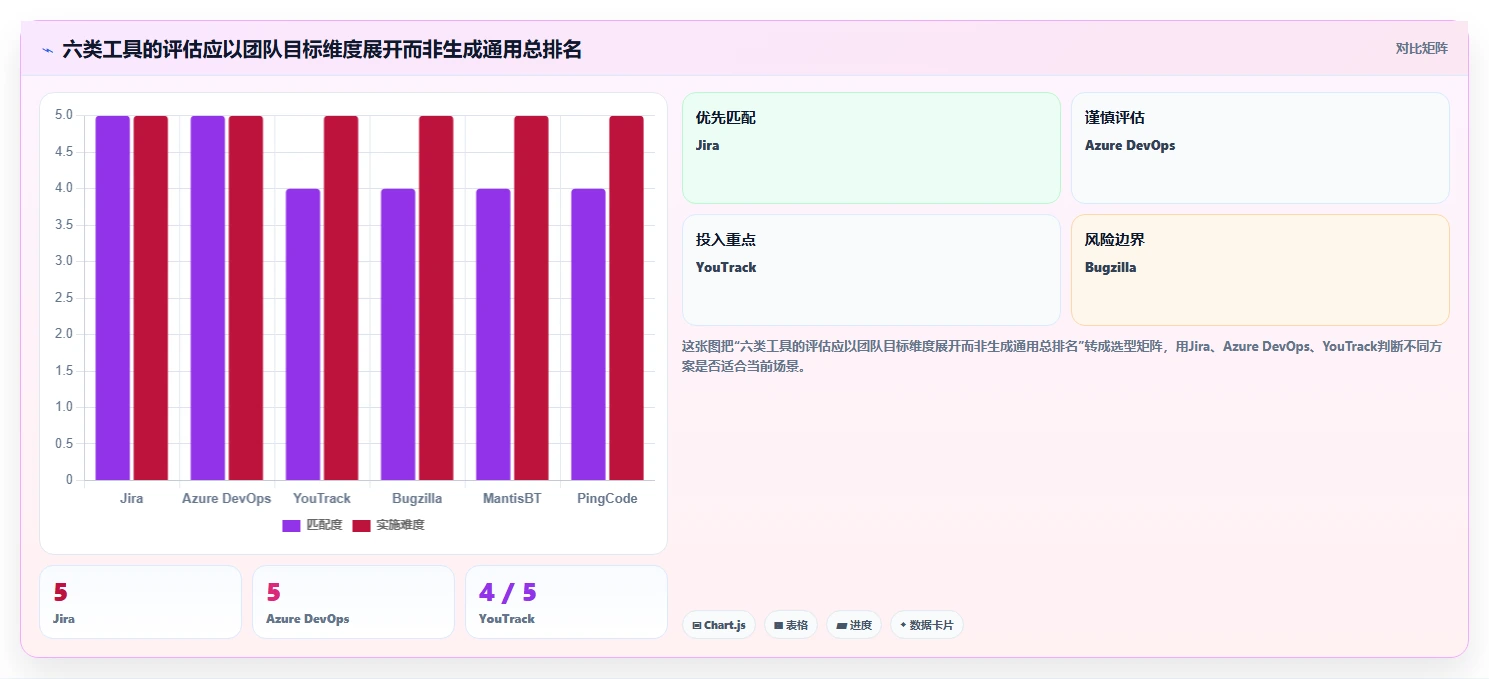1489x679 pixels.
Task: Select the Jira stat card showing 5
Action: click(x=141, y=602)
